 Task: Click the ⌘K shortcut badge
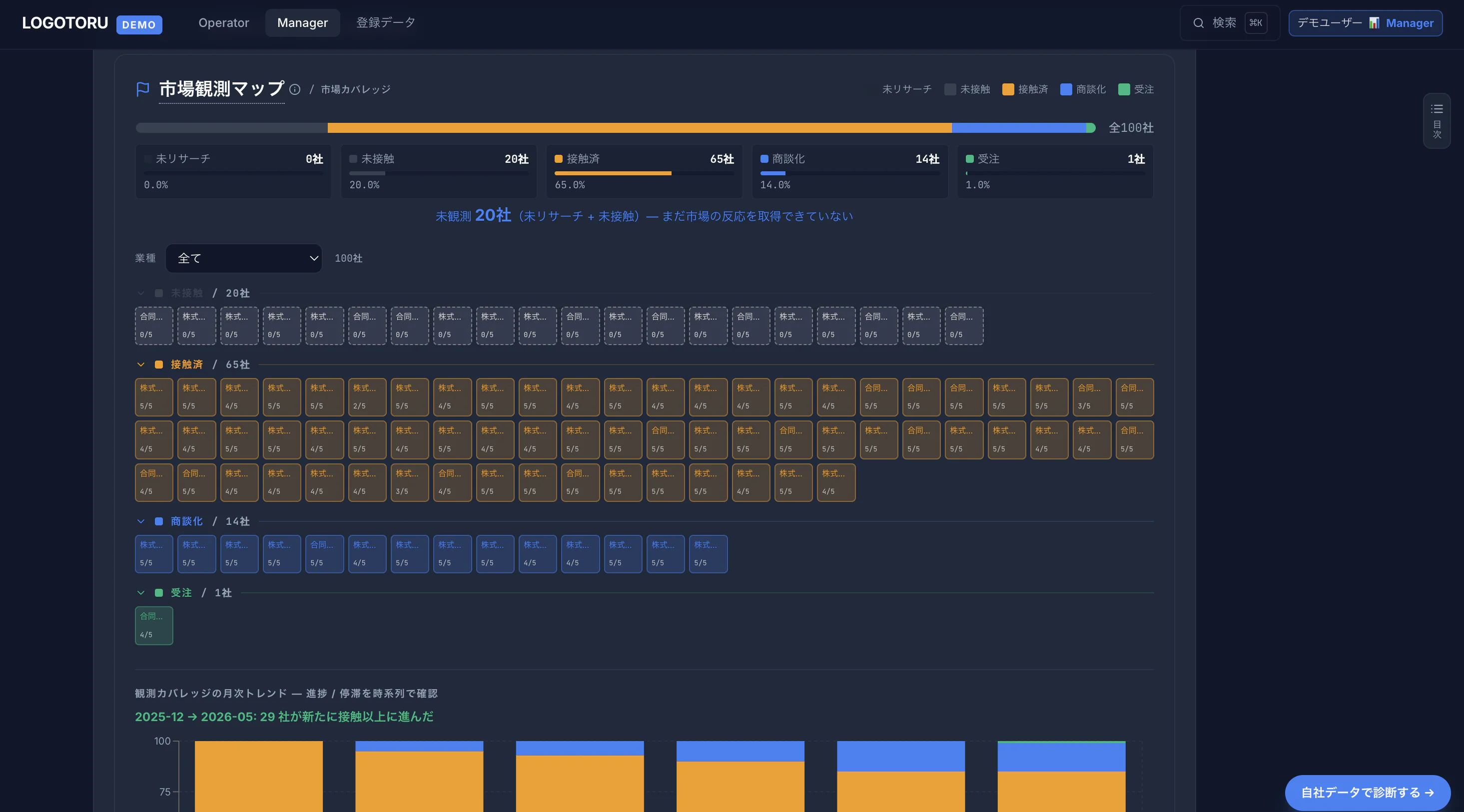tap(1256, 22)
